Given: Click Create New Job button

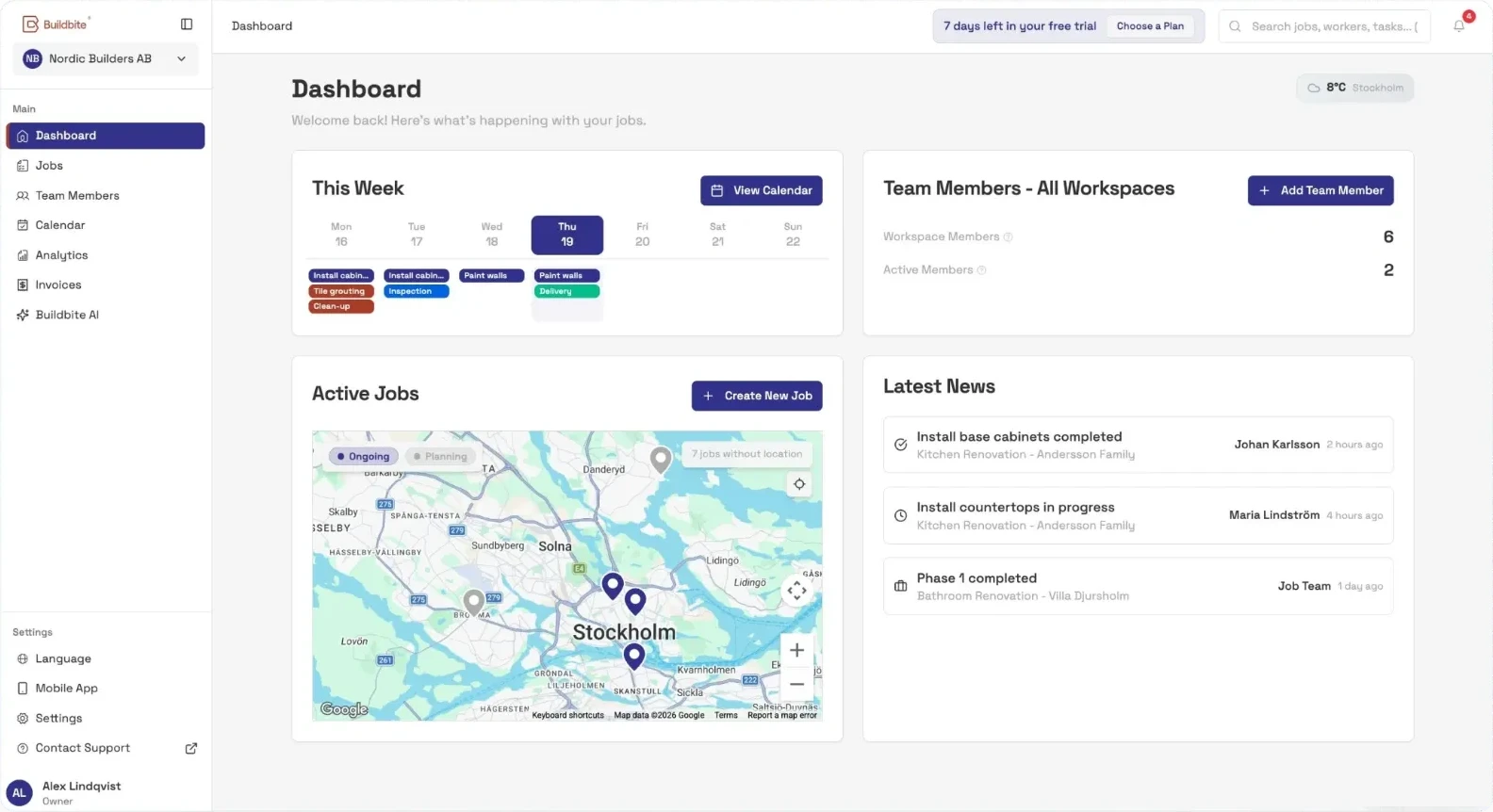Looking at the screenshot, I should [757, 396].
